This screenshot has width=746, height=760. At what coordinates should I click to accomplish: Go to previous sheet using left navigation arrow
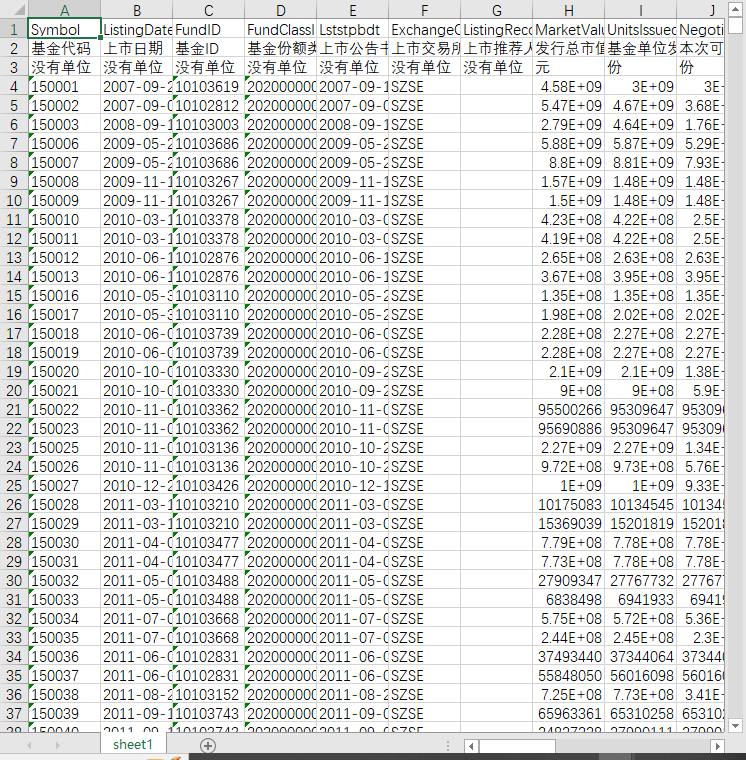pos(30,745)
